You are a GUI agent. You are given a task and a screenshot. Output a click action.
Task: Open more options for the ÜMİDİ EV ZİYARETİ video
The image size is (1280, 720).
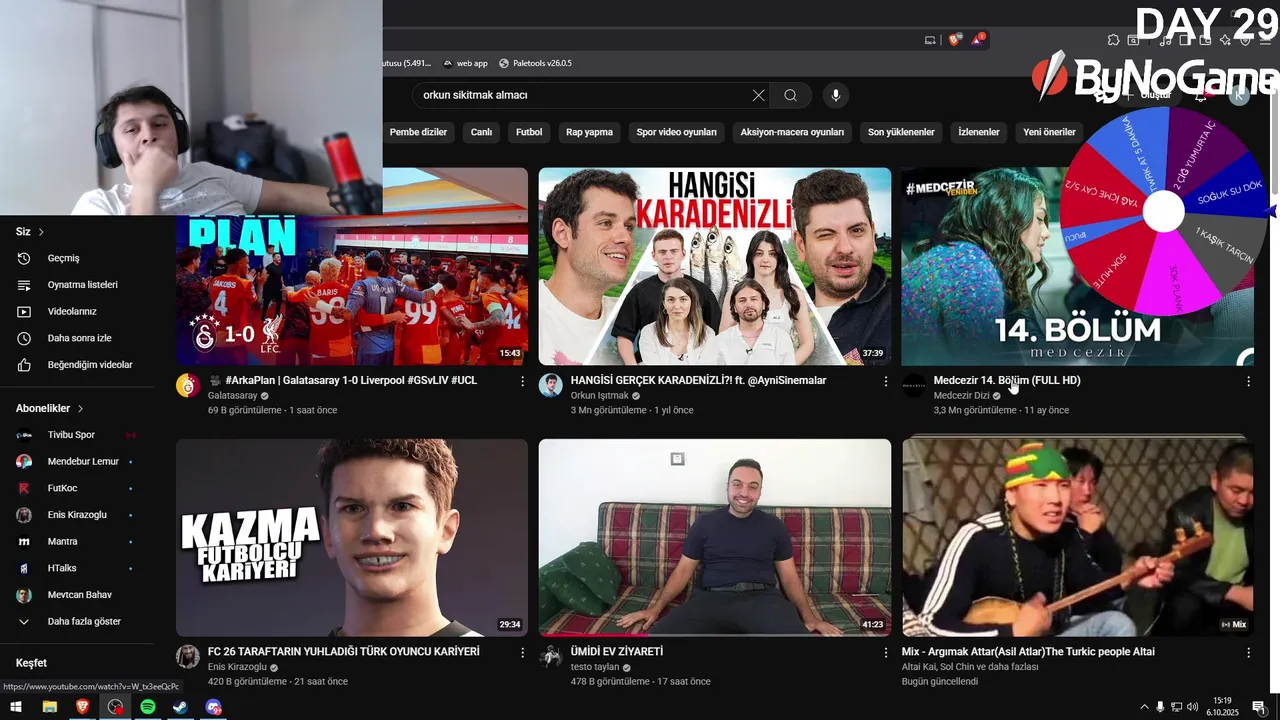[885, 652]
